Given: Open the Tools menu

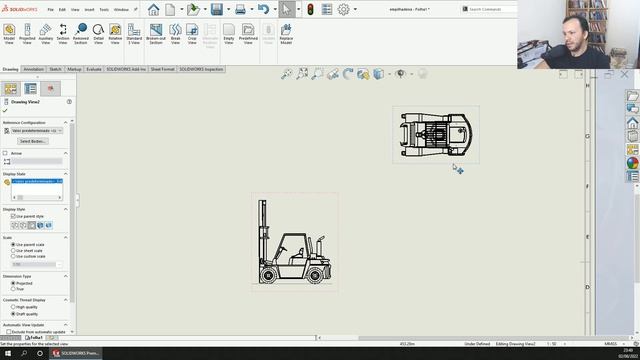Looking at the screenshot, I should (104, 9).
